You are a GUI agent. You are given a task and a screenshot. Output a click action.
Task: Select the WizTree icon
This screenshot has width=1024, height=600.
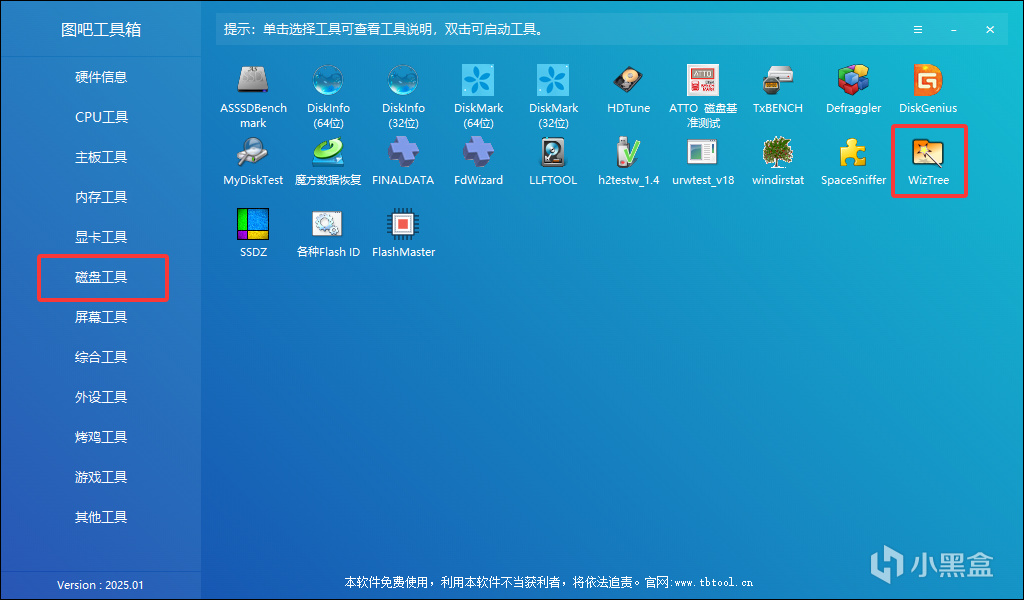(928, 153)
